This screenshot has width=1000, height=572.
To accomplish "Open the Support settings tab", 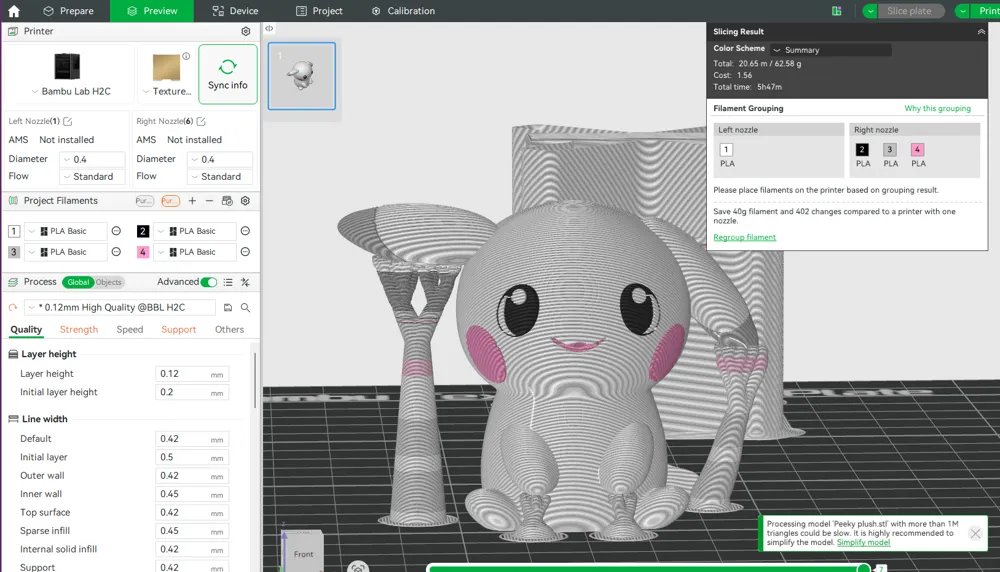I will click(x=179, y=330).
